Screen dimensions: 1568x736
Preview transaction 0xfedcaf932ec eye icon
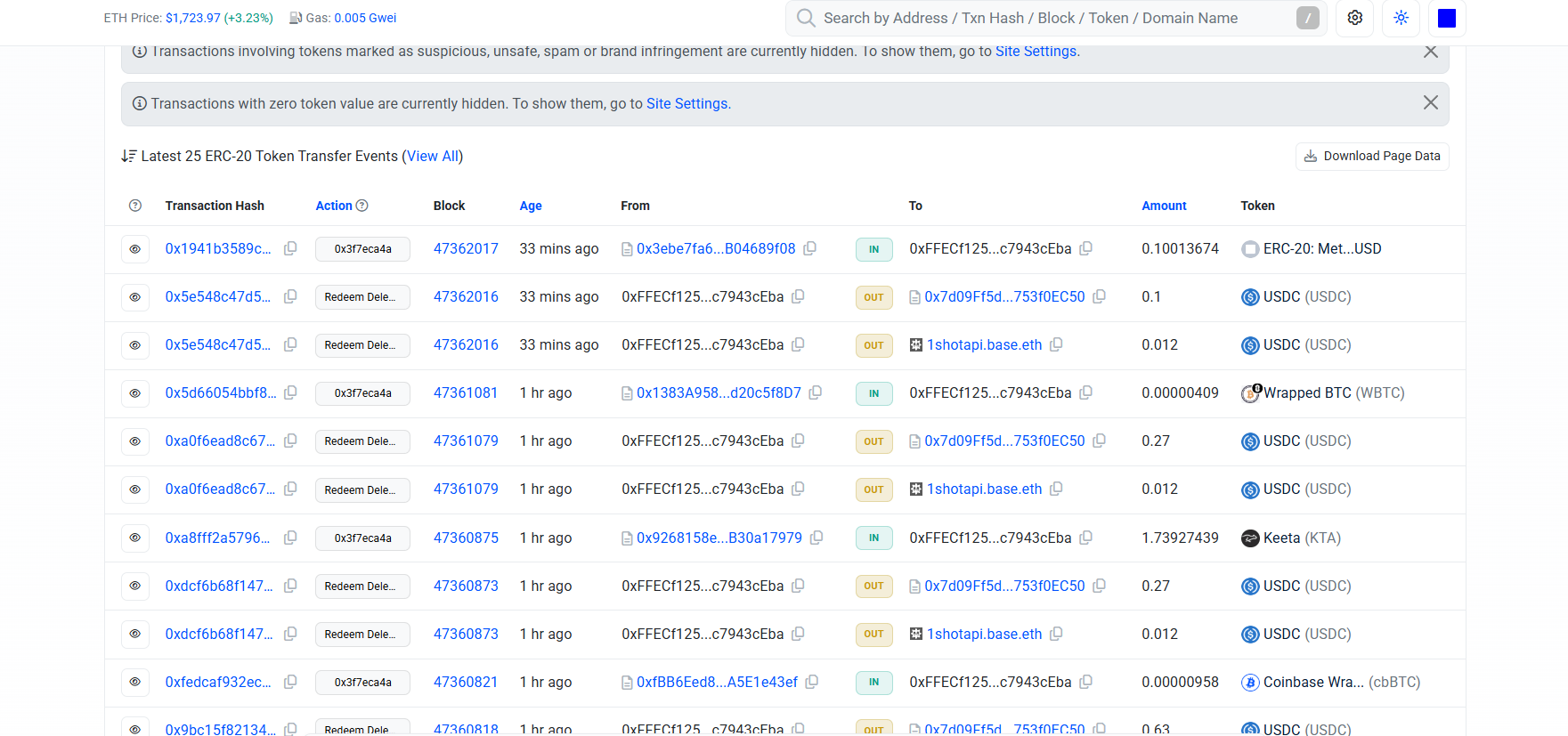tap(135, 683)
